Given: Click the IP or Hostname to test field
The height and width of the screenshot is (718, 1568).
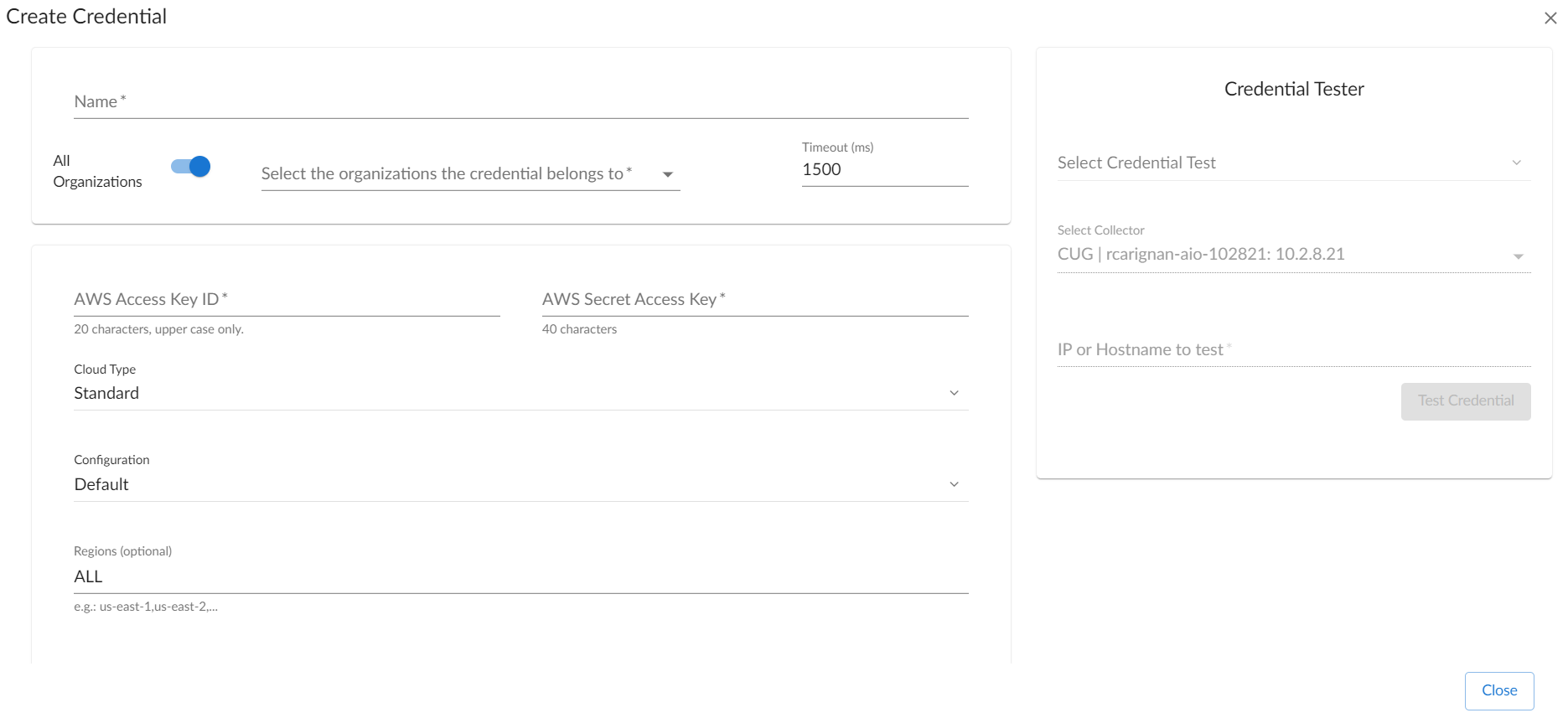Looking at the screenshot, I should [1293, 350].
